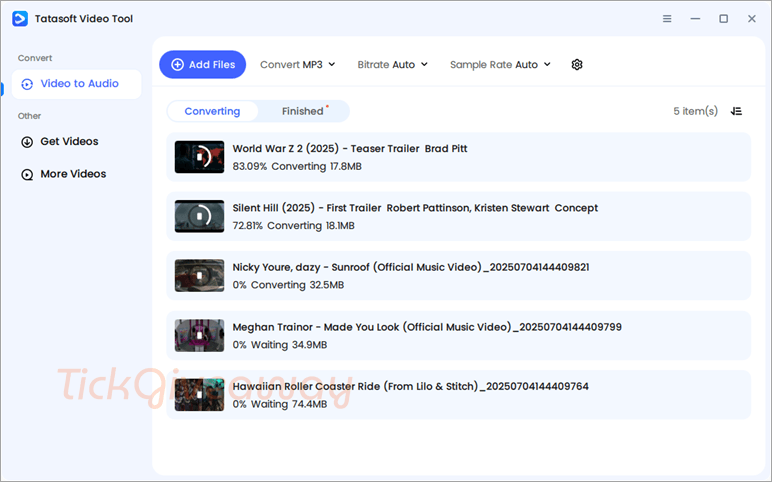Switch to the Finished tab

[303, 111]
